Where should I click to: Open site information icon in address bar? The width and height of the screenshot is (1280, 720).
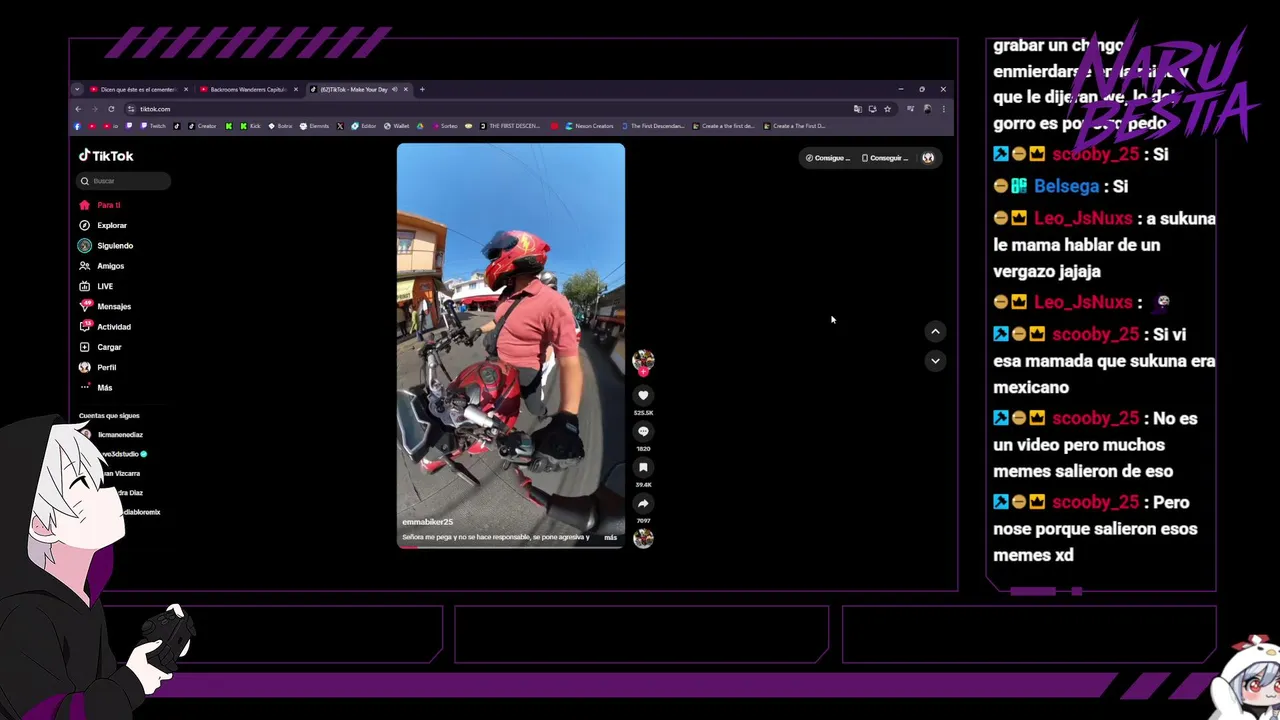(131, 109)
